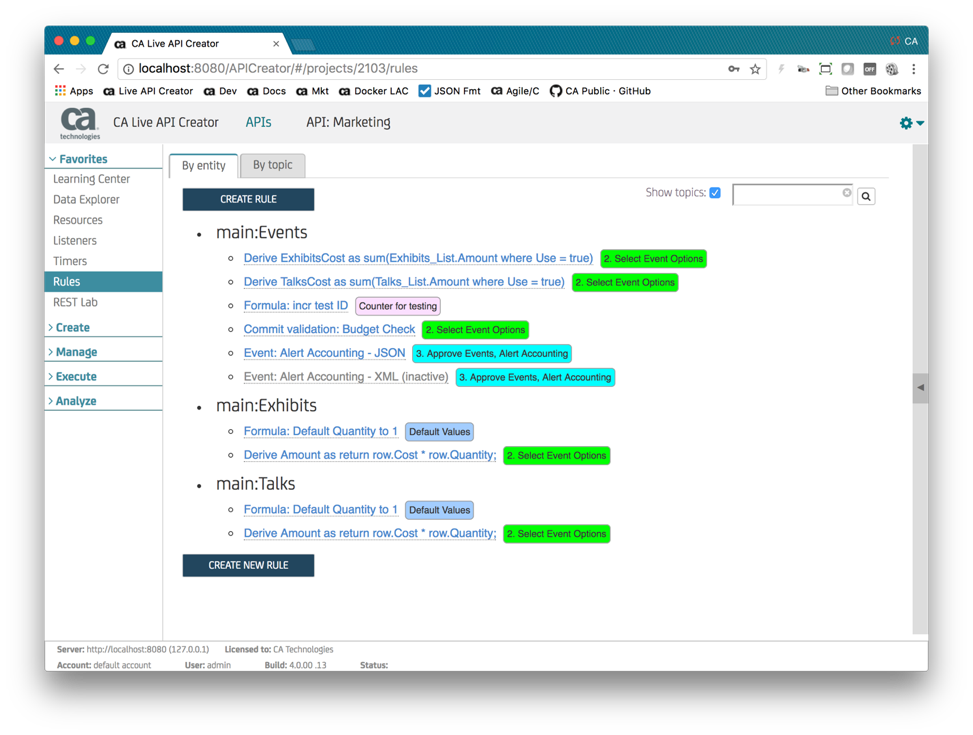
Task: Open Derive ExhibitsCost rule link
Action: click(x=418, y=258)
